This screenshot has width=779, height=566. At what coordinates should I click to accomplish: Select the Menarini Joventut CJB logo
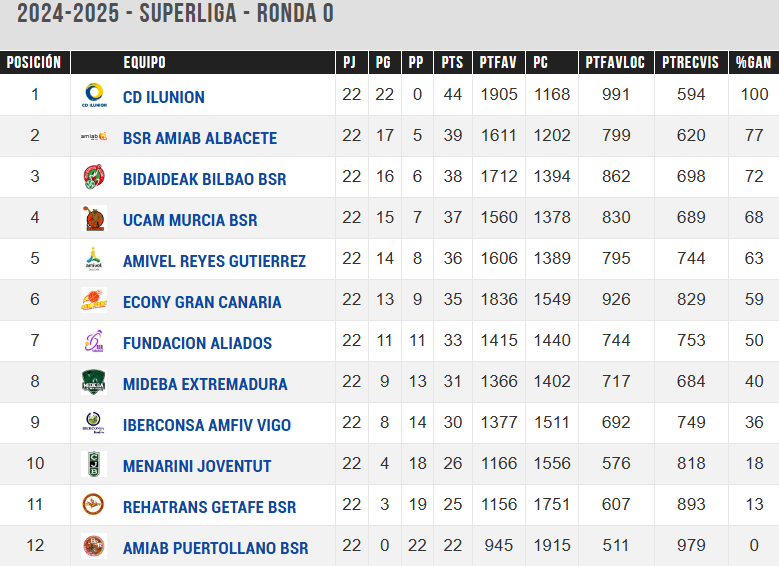click(x=94, y=464)
